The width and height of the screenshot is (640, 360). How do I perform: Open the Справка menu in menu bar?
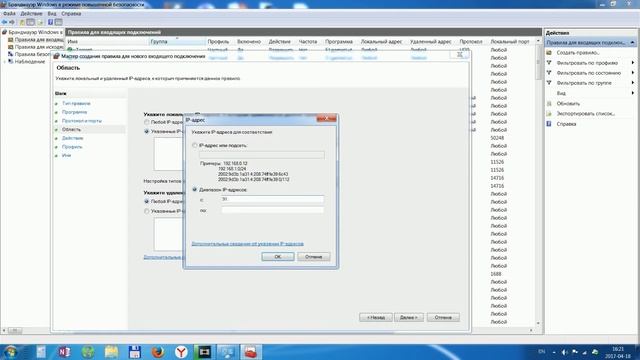tap(71, 13)
